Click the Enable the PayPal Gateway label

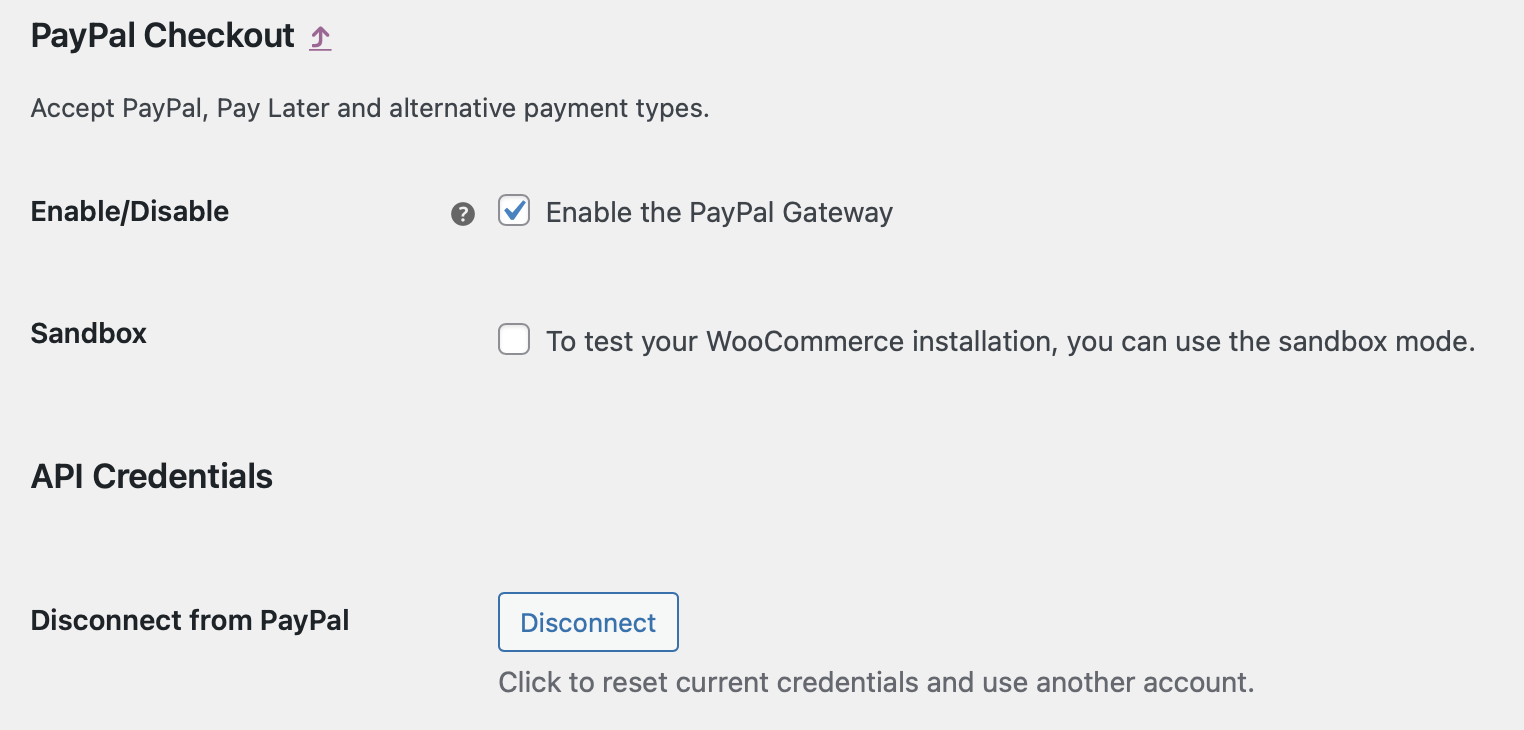tap(717, 212)
